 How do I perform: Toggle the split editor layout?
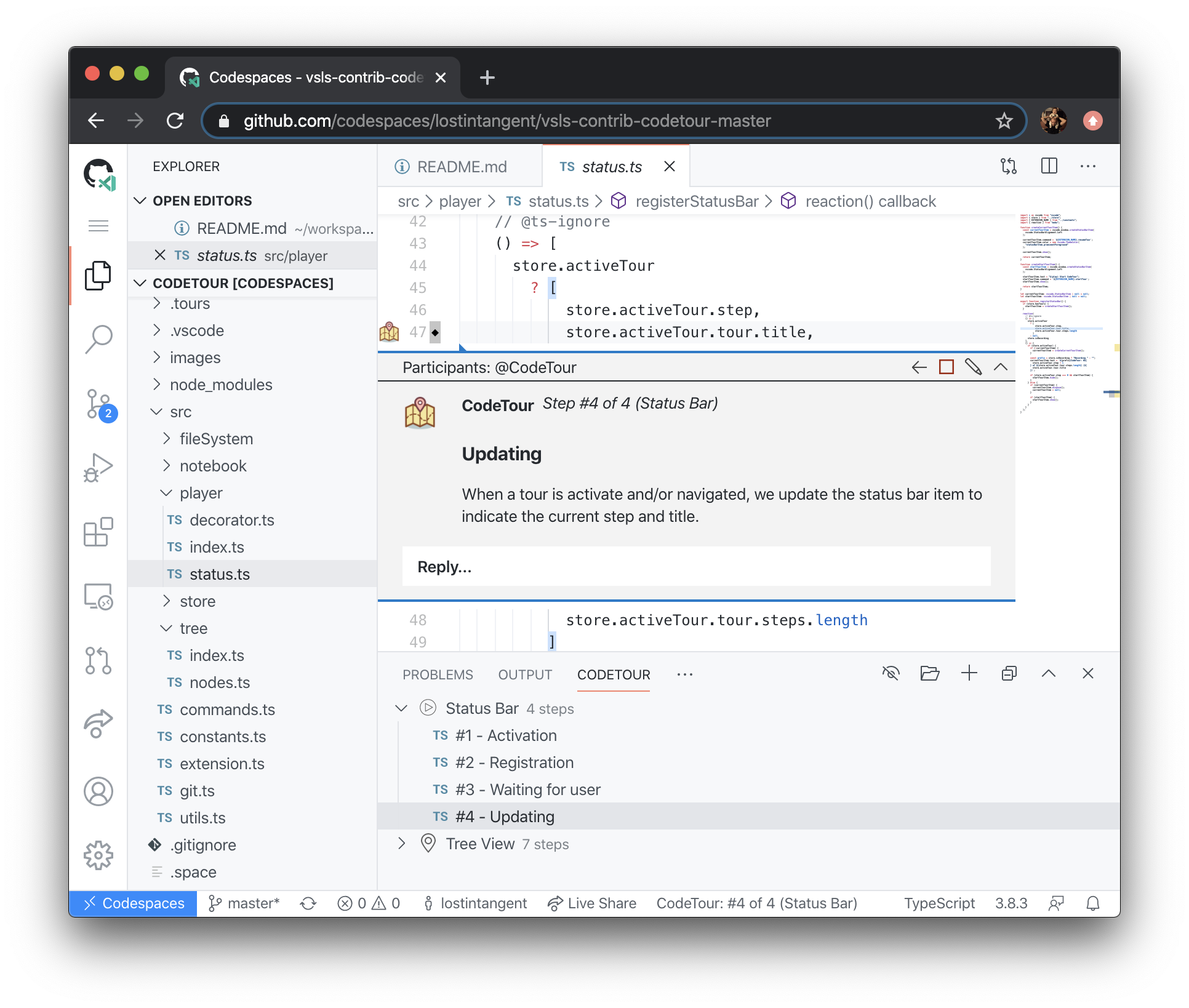(x=1049, y=166)
